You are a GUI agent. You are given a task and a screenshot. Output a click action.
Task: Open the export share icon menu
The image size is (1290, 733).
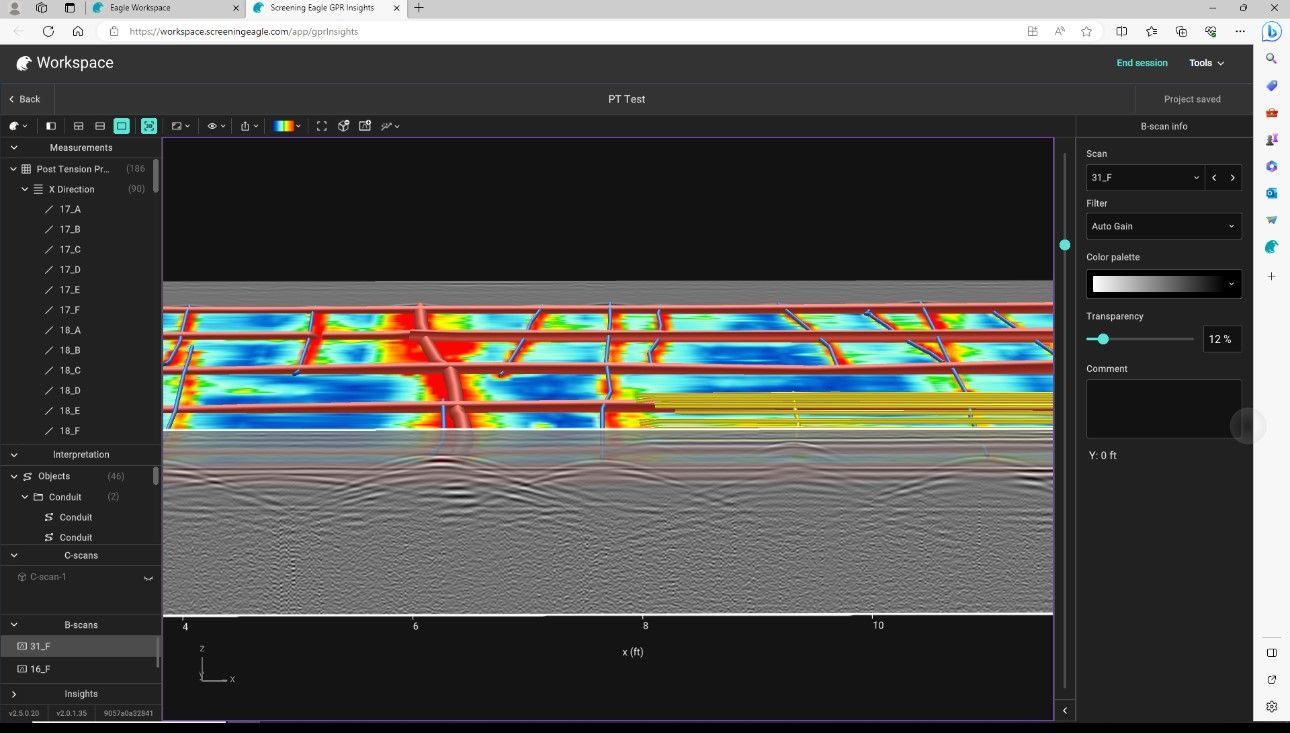(249, 126)
